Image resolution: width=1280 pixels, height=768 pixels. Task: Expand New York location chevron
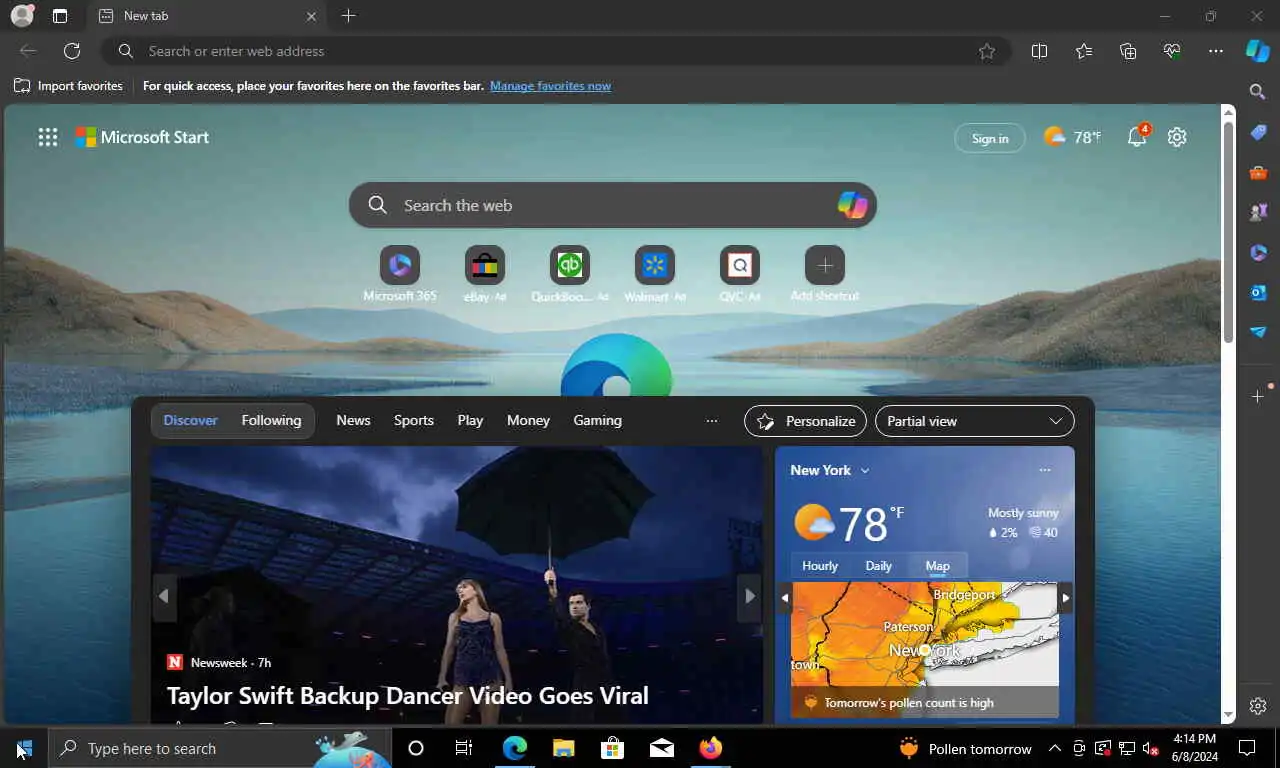(x=865, y=470)
